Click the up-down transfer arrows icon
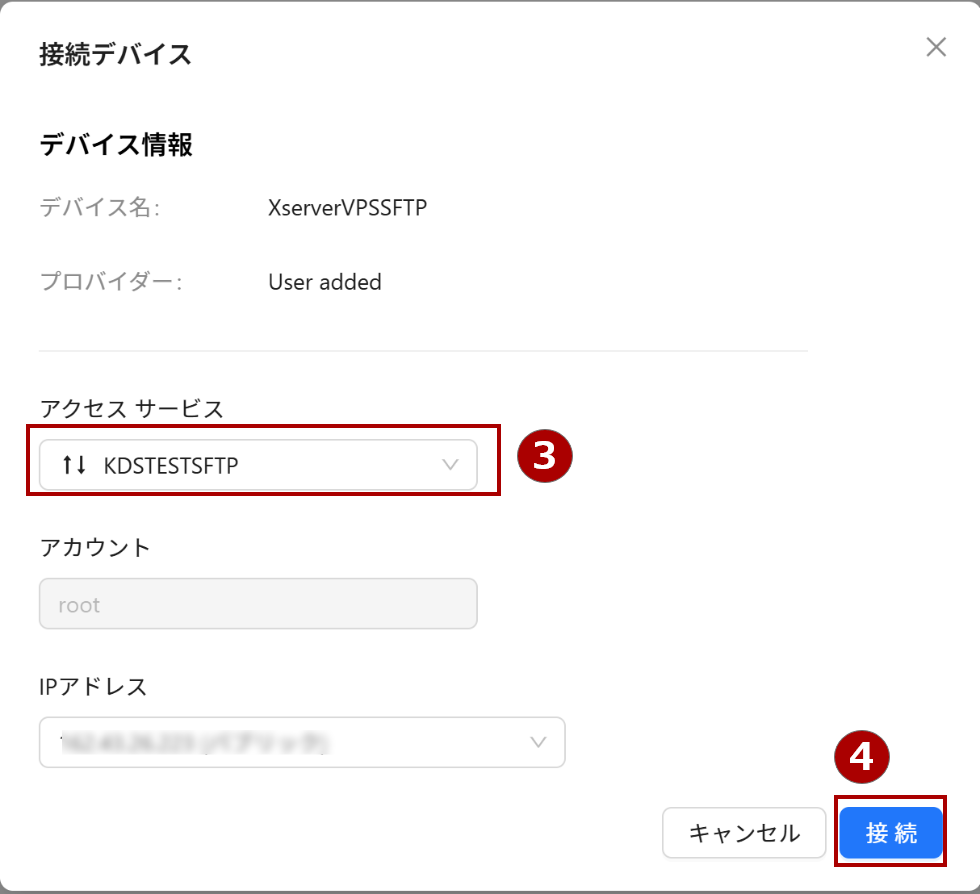The width and height of the screenshot is (980, 894). 74,465
